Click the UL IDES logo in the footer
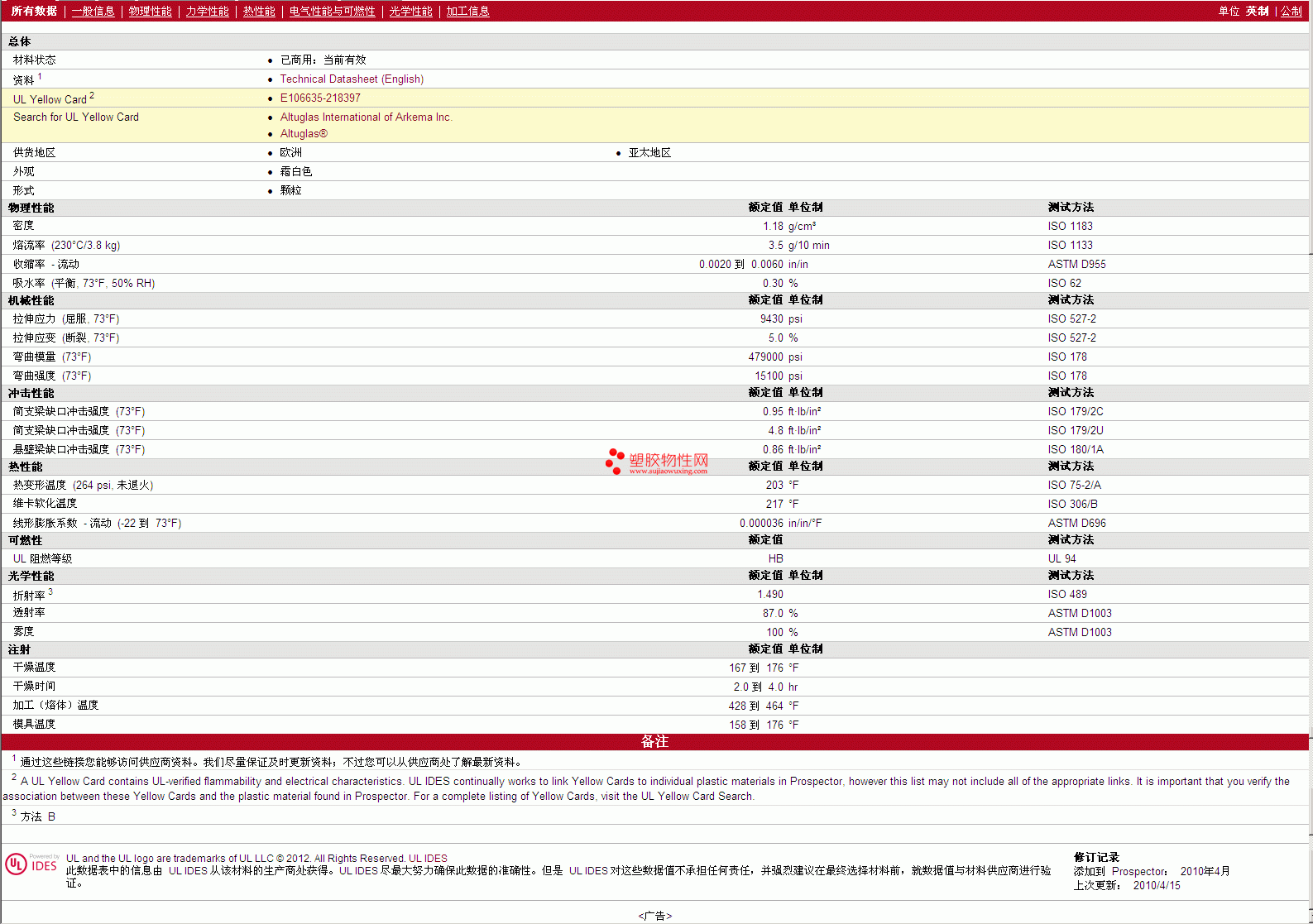The height and width of the screenshot is (924, 1313). tap(32, 864)
